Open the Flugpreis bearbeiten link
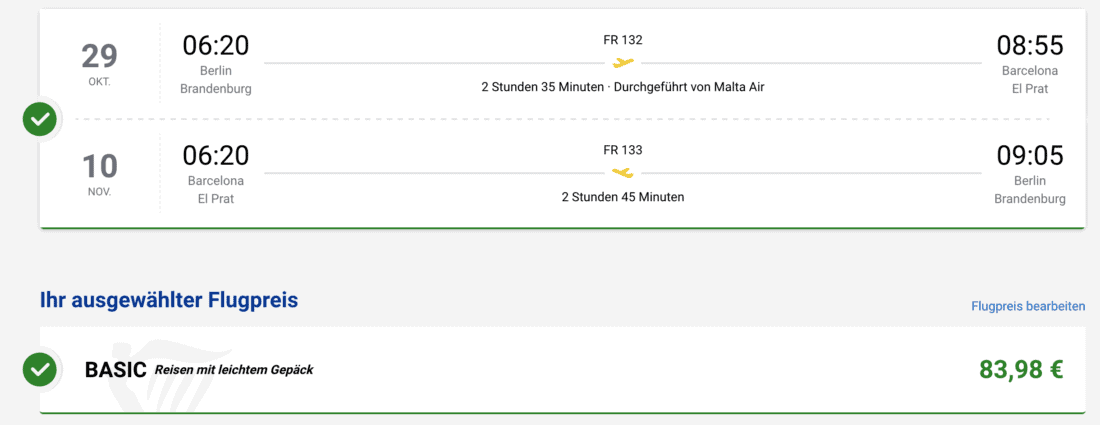Screen dimensions: 1100x425 point(1028,306)
